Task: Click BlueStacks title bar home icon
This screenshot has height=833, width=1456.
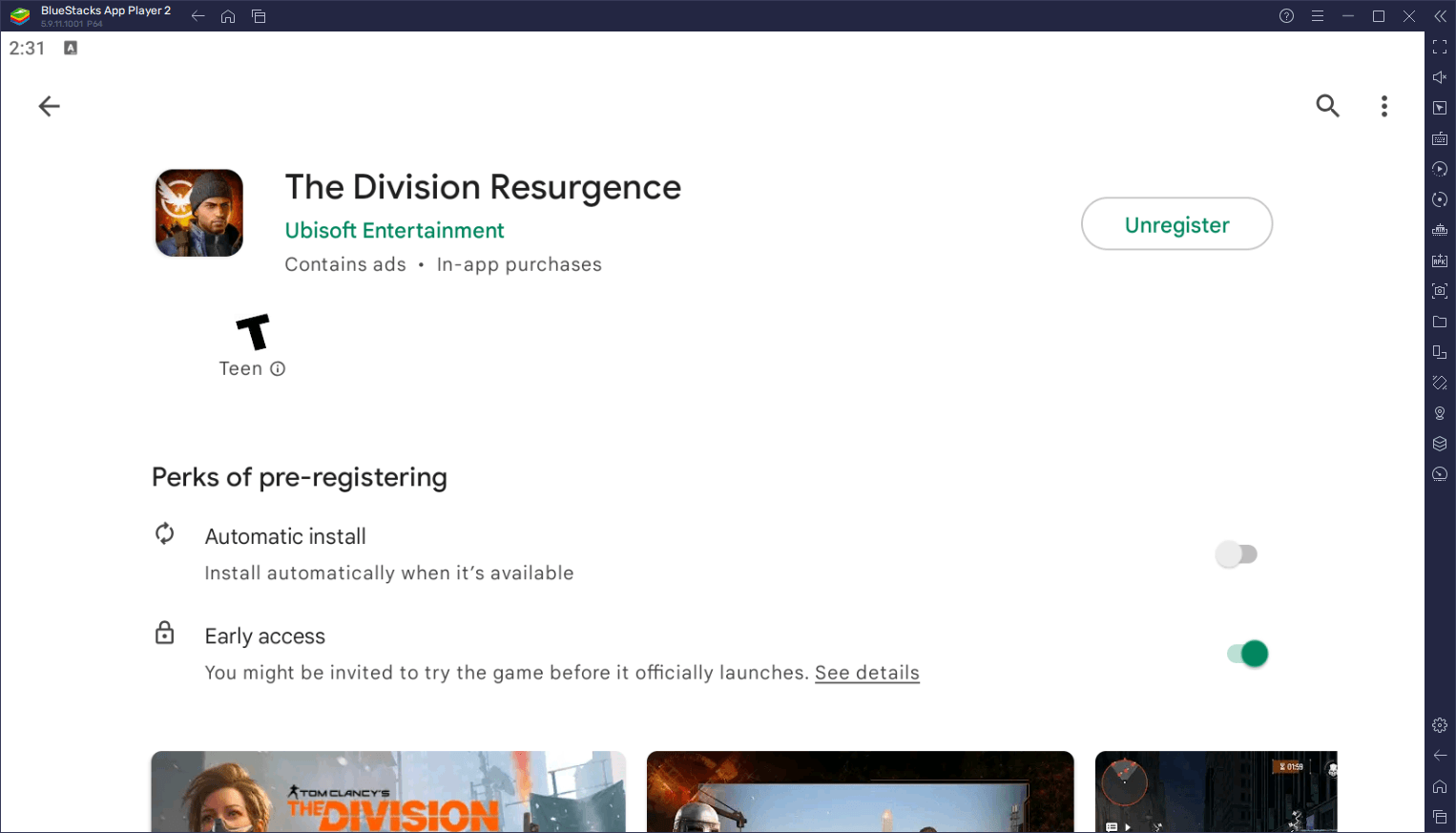Action: coord(228,16)
